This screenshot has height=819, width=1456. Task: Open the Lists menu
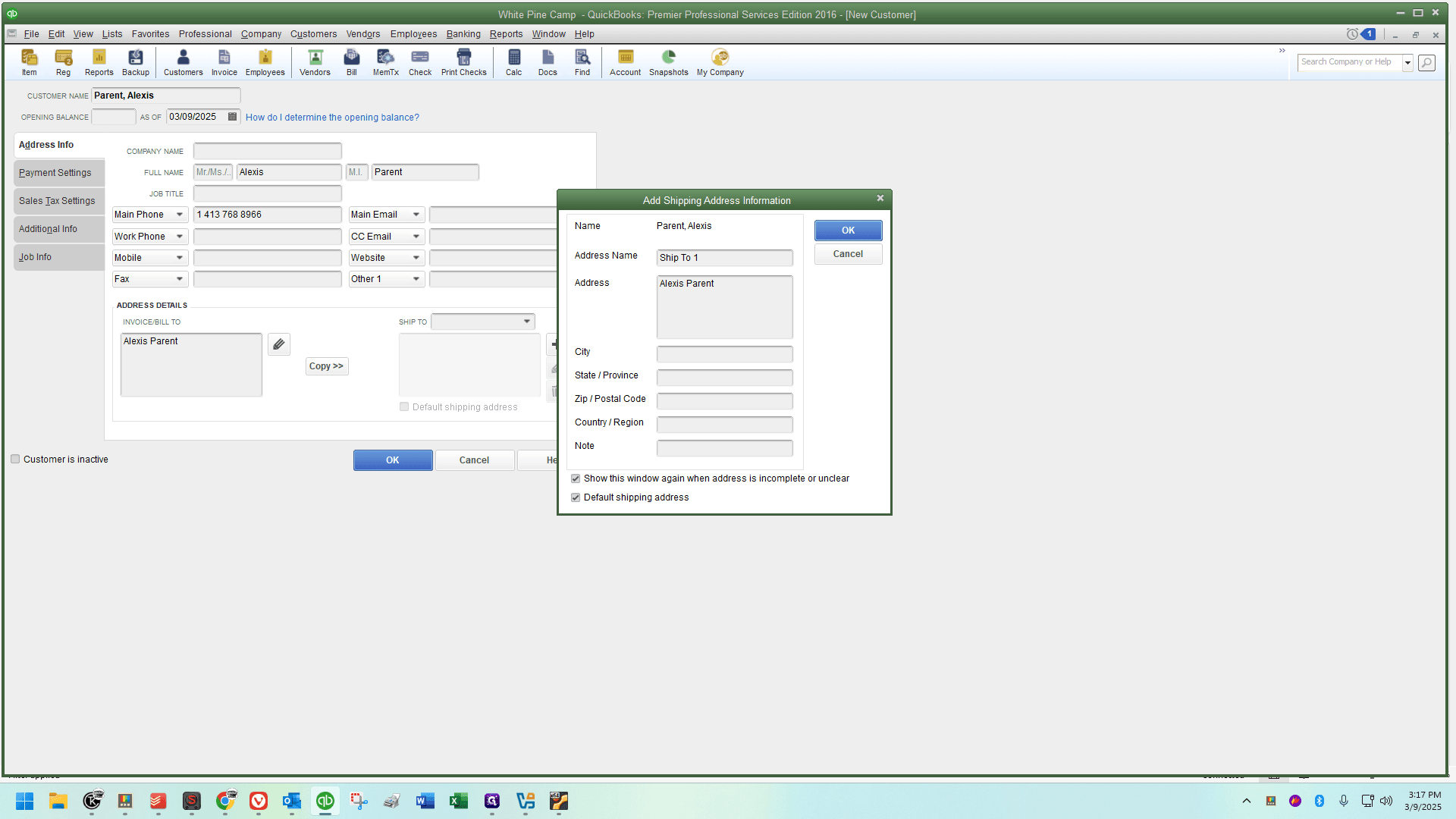point(112,34)
